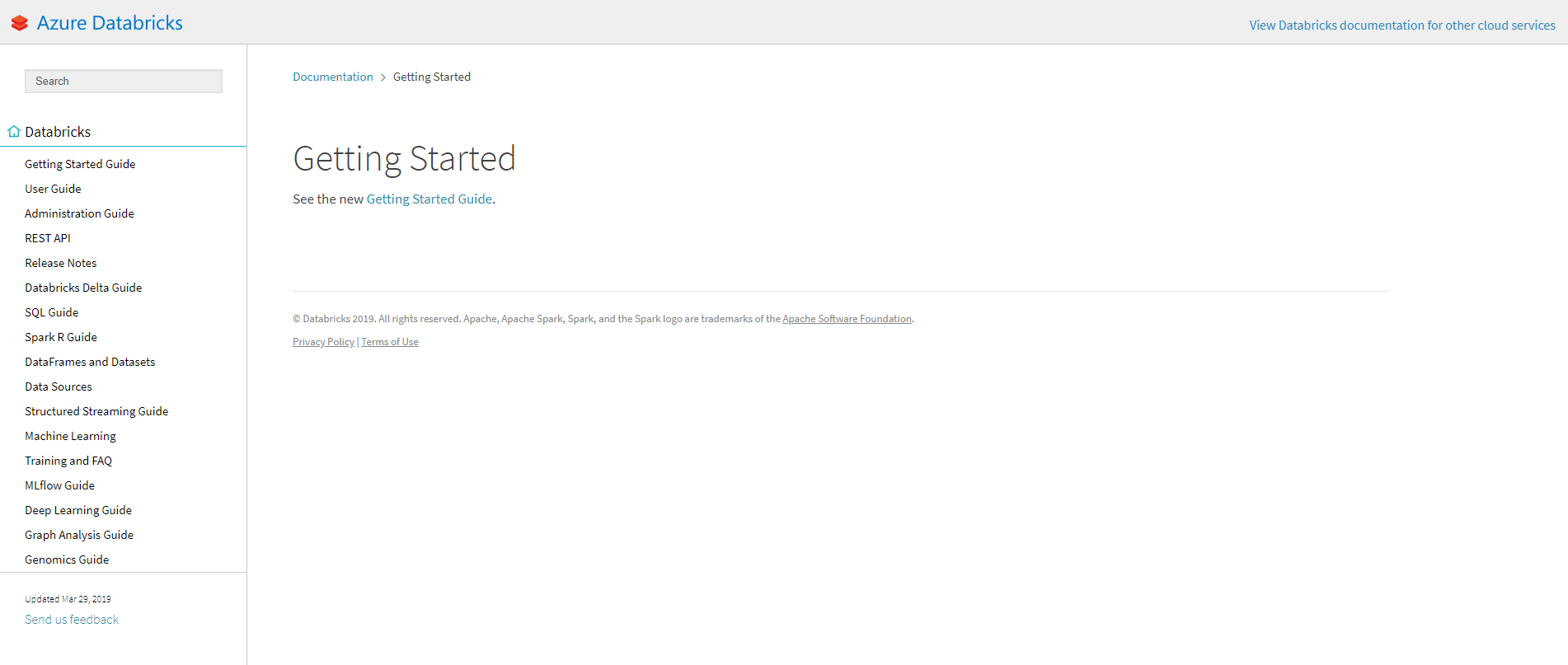Viewport: 1568px width, 665px height.
Task: Open the REST API section
Action: 48,238
